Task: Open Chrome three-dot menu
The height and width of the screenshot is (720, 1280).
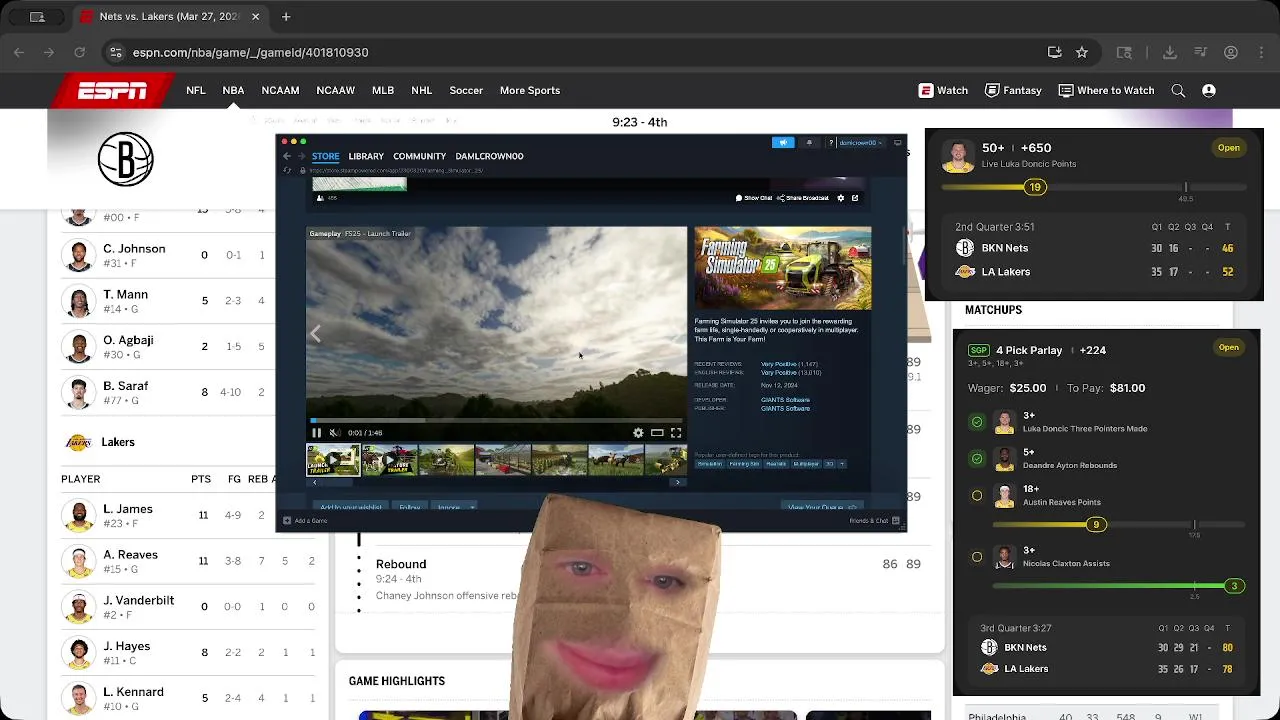Action: click(1260, 52)
